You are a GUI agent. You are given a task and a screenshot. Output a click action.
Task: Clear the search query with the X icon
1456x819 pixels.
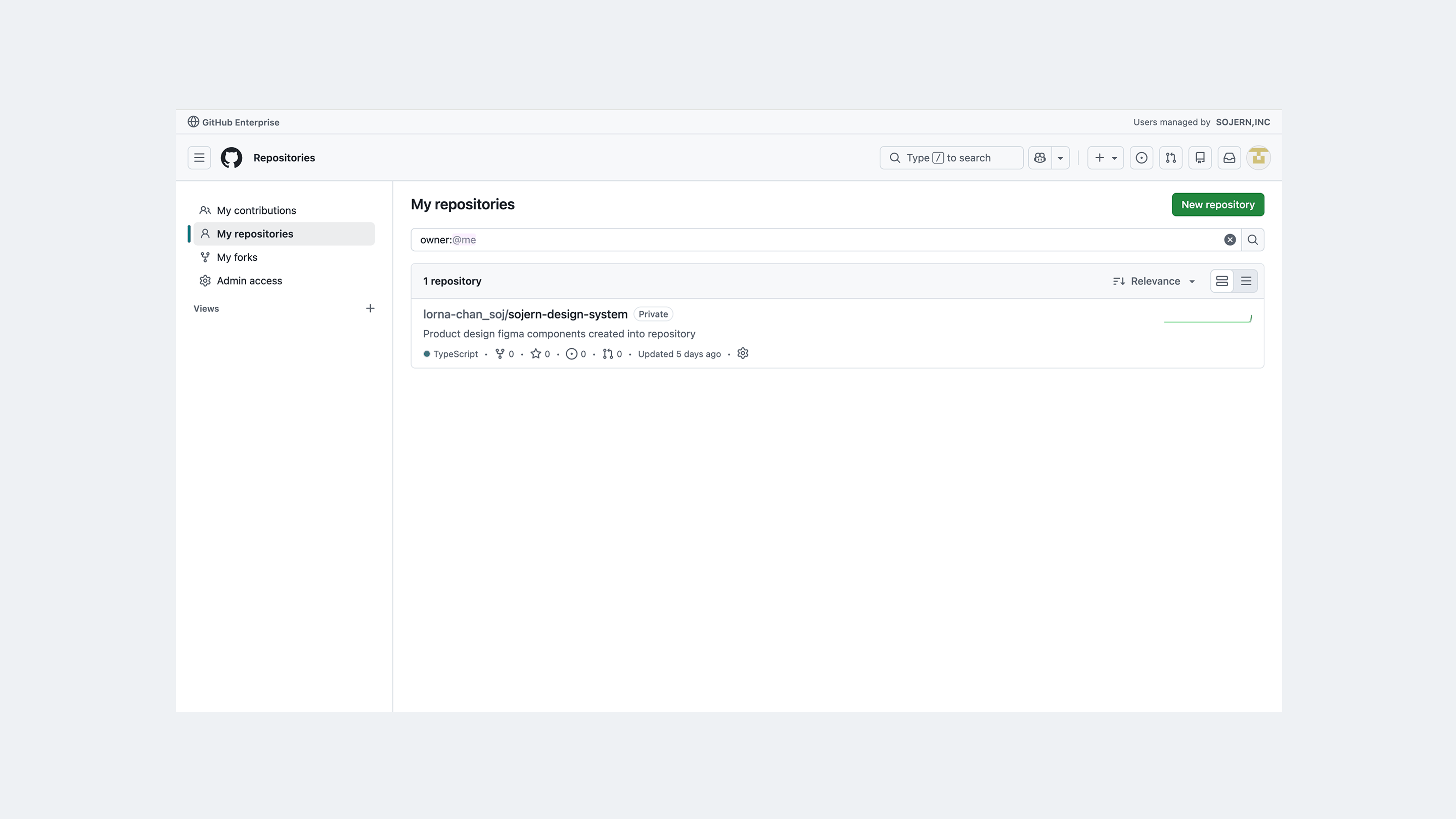click(1230, 240)
